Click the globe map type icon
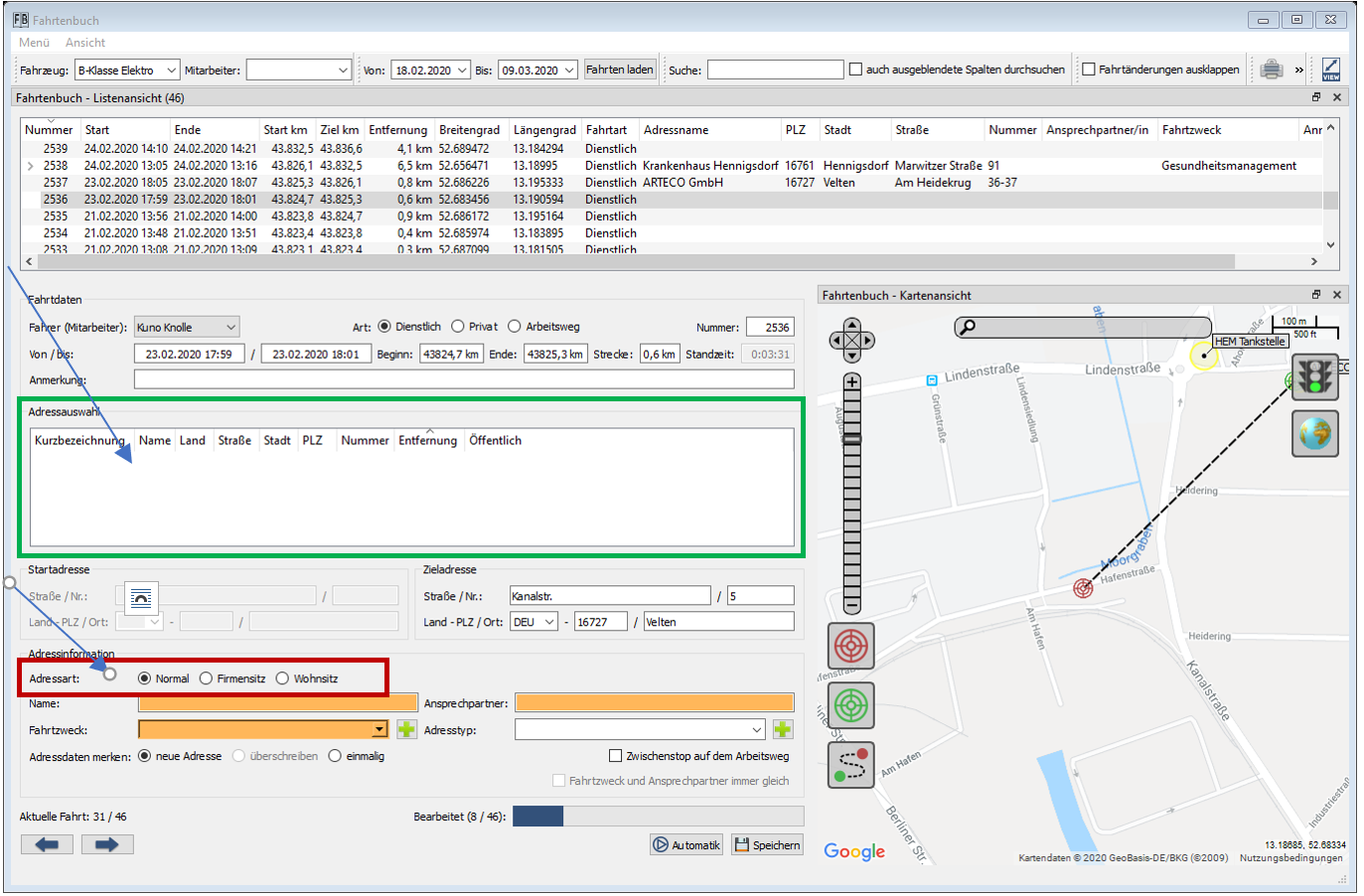The image size is (1364, 896). click(1314, 434)
